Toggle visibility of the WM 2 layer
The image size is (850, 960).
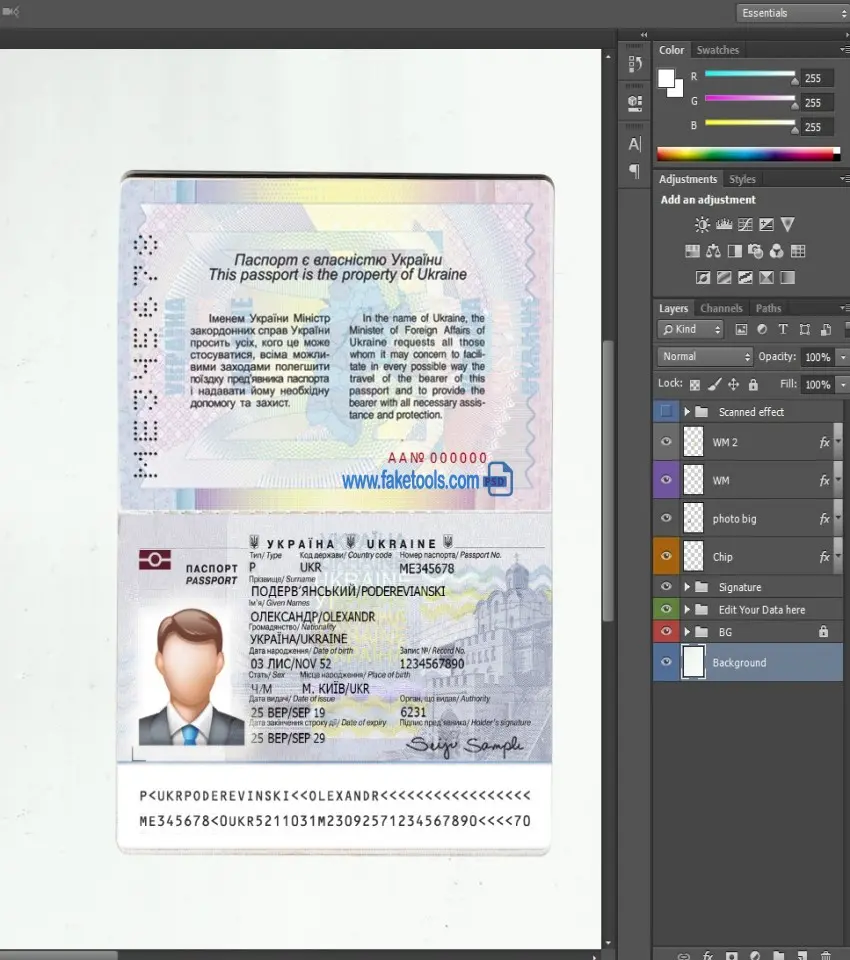(x=666, y=442)
